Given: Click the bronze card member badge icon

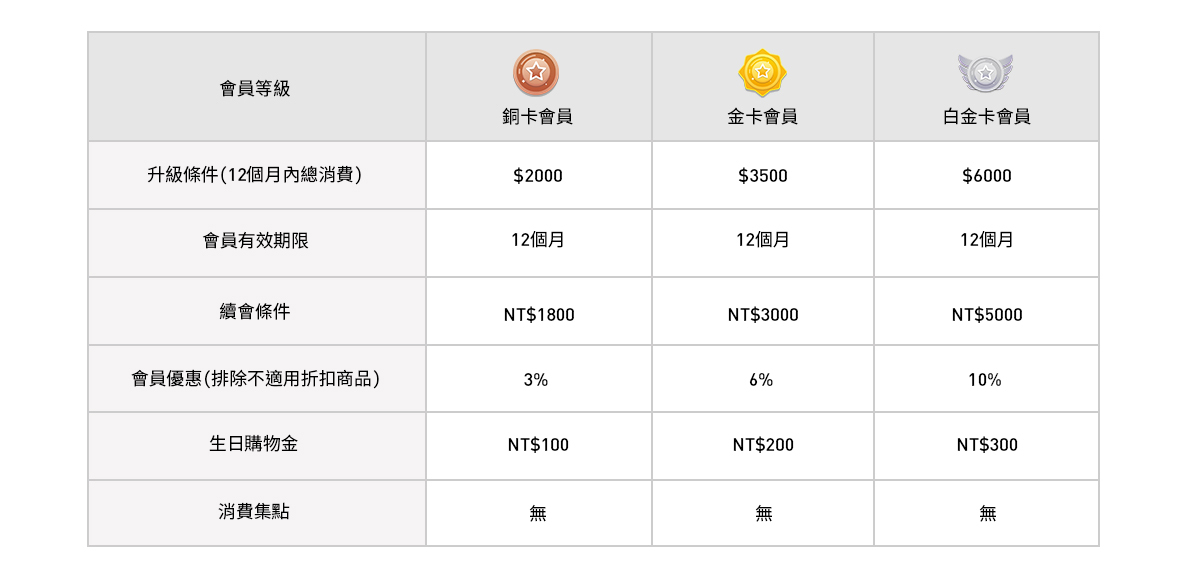Looking at the screenshot, I should [537, 72].
